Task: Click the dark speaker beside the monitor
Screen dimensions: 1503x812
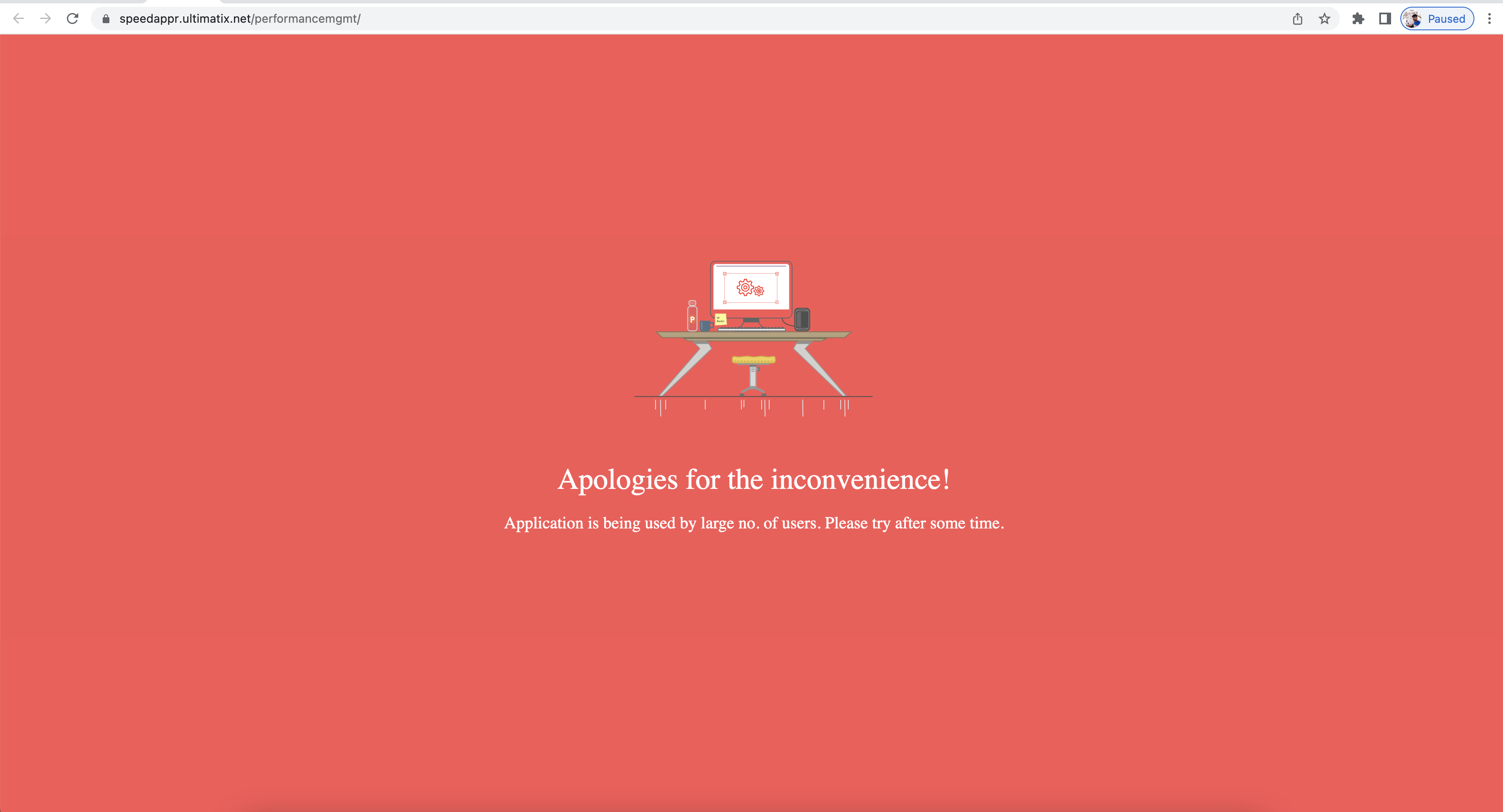Action: (x=802, y=319)
